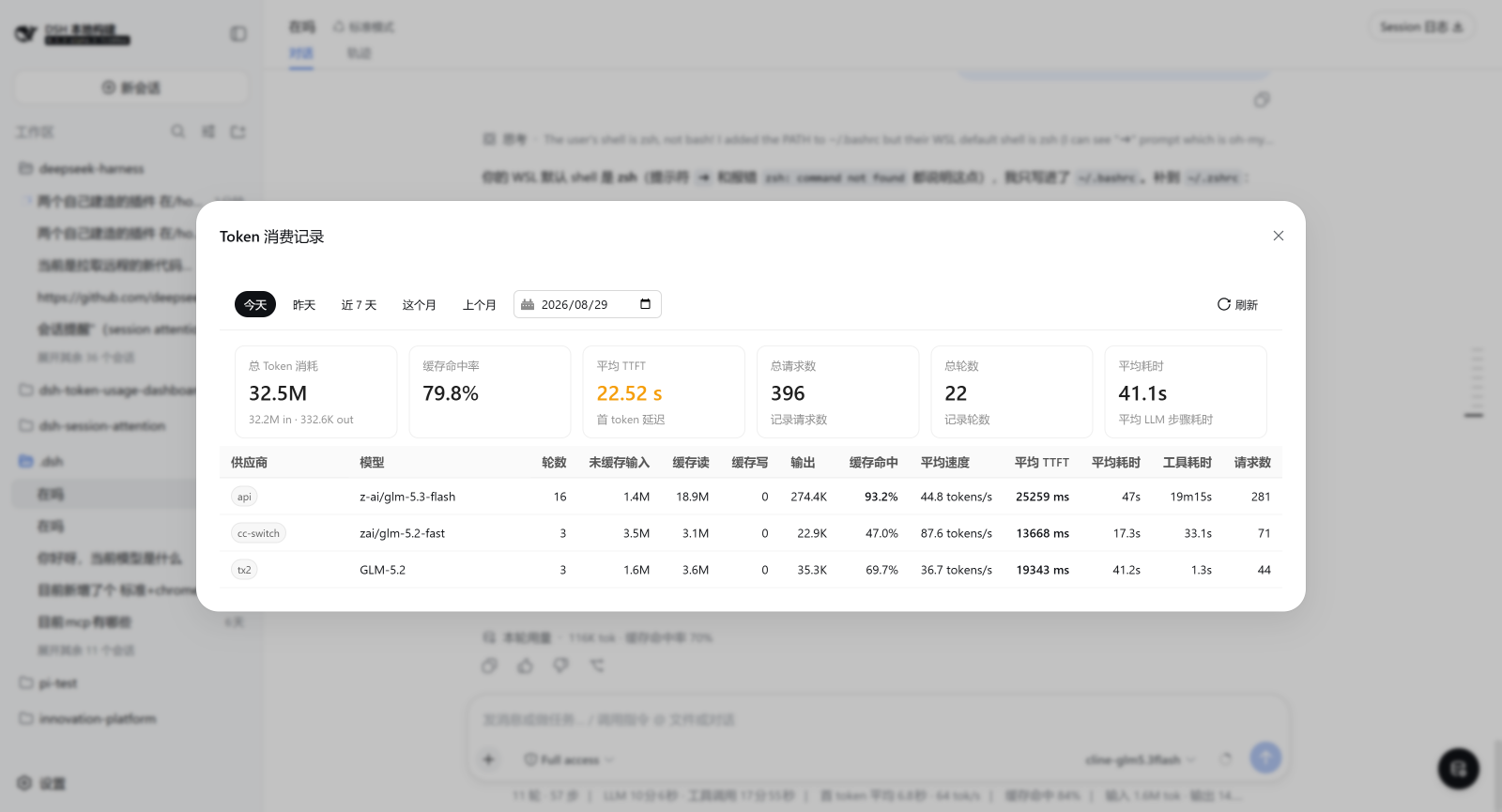Click the tx2 provider badge
This screenshot has width=1502, height=812.
(x=244, y=570)
